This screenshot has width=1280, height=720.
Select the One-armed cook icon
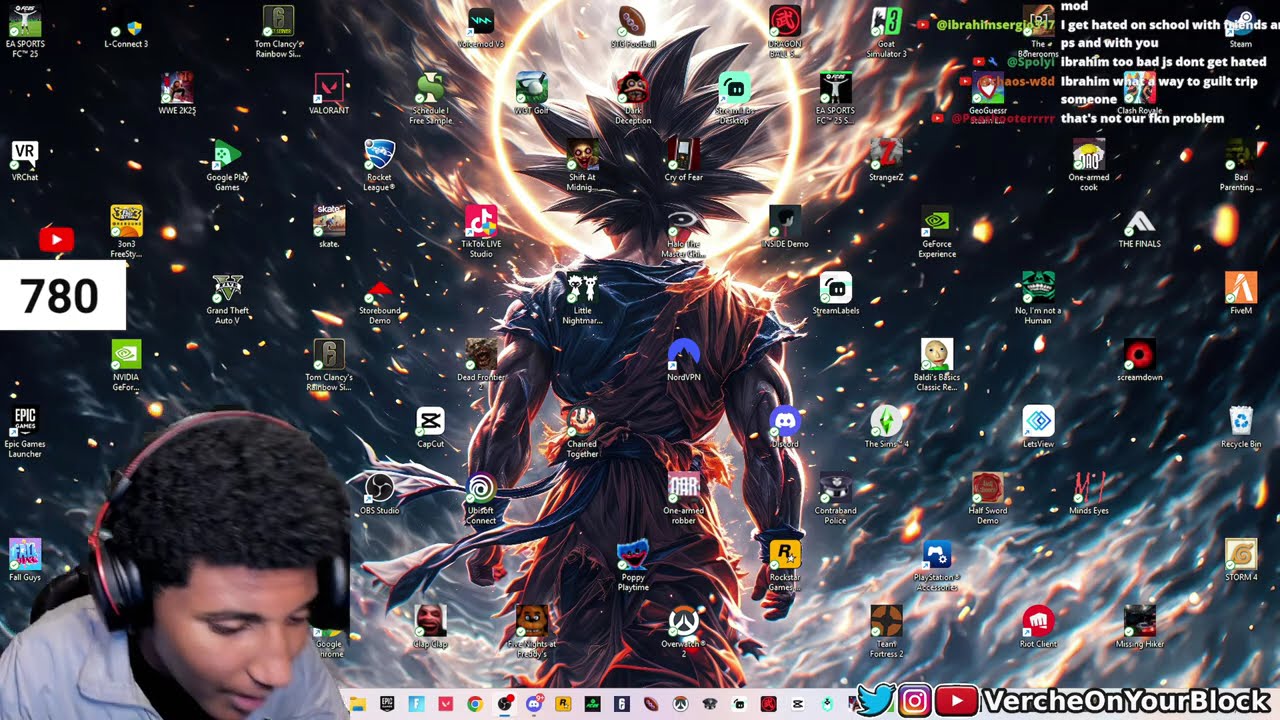[x=1089, y=165]
